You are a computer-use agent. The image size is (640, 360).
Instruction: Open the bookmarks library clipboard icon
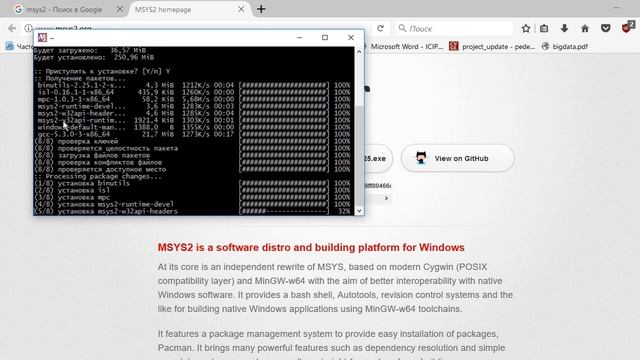[544, 28]
